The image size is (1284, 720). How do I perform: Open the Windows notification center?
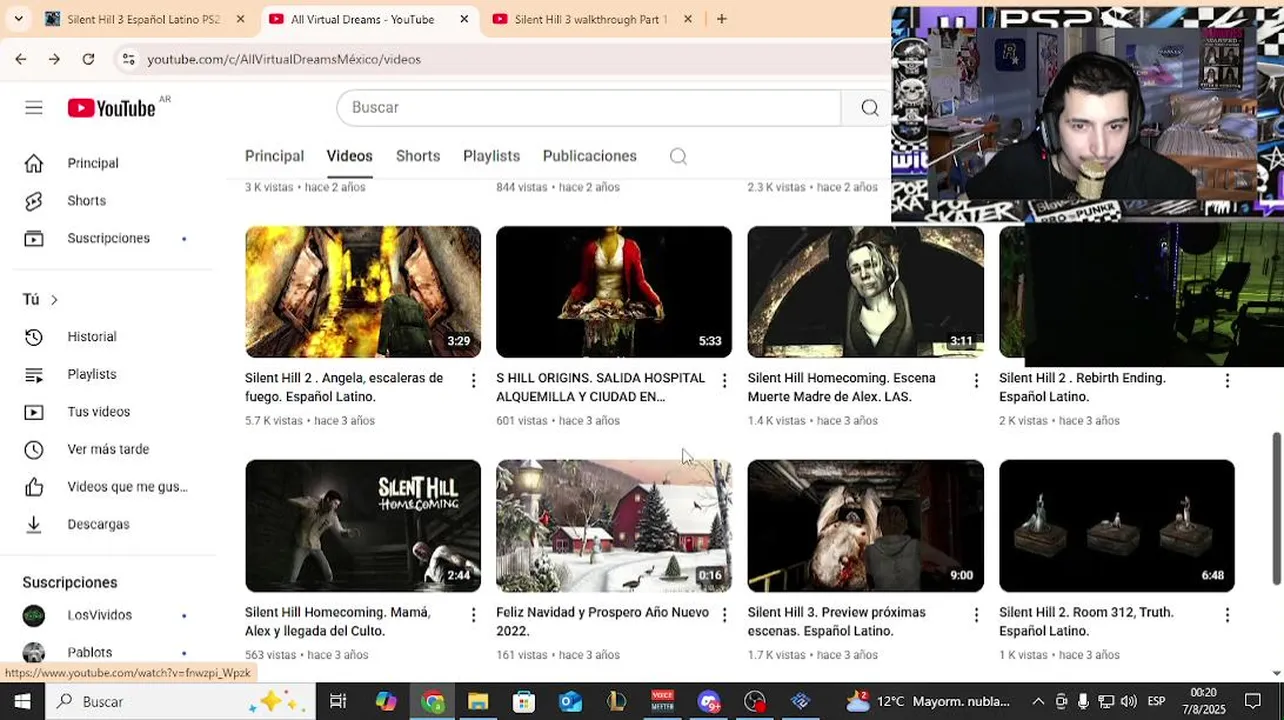click(x=1253, y=702)
